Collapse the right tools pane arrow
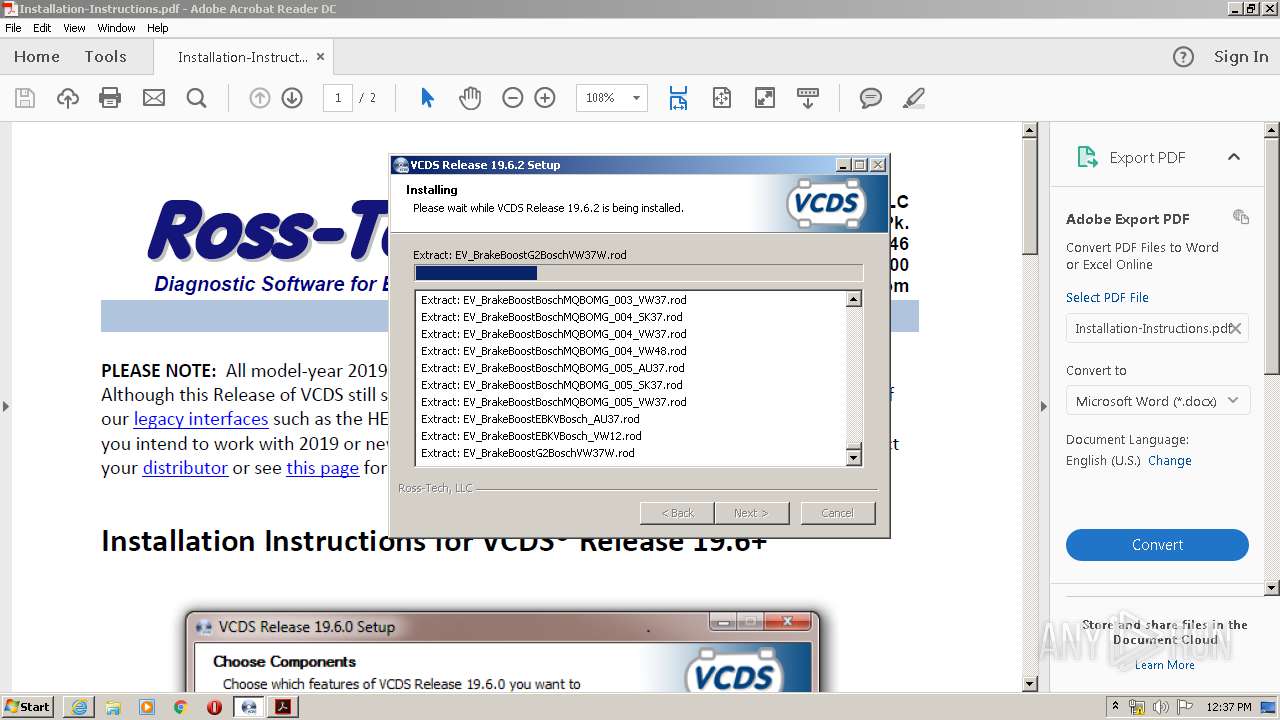This screenshot has height=720, width=1280. click(x=1043, y=406)
